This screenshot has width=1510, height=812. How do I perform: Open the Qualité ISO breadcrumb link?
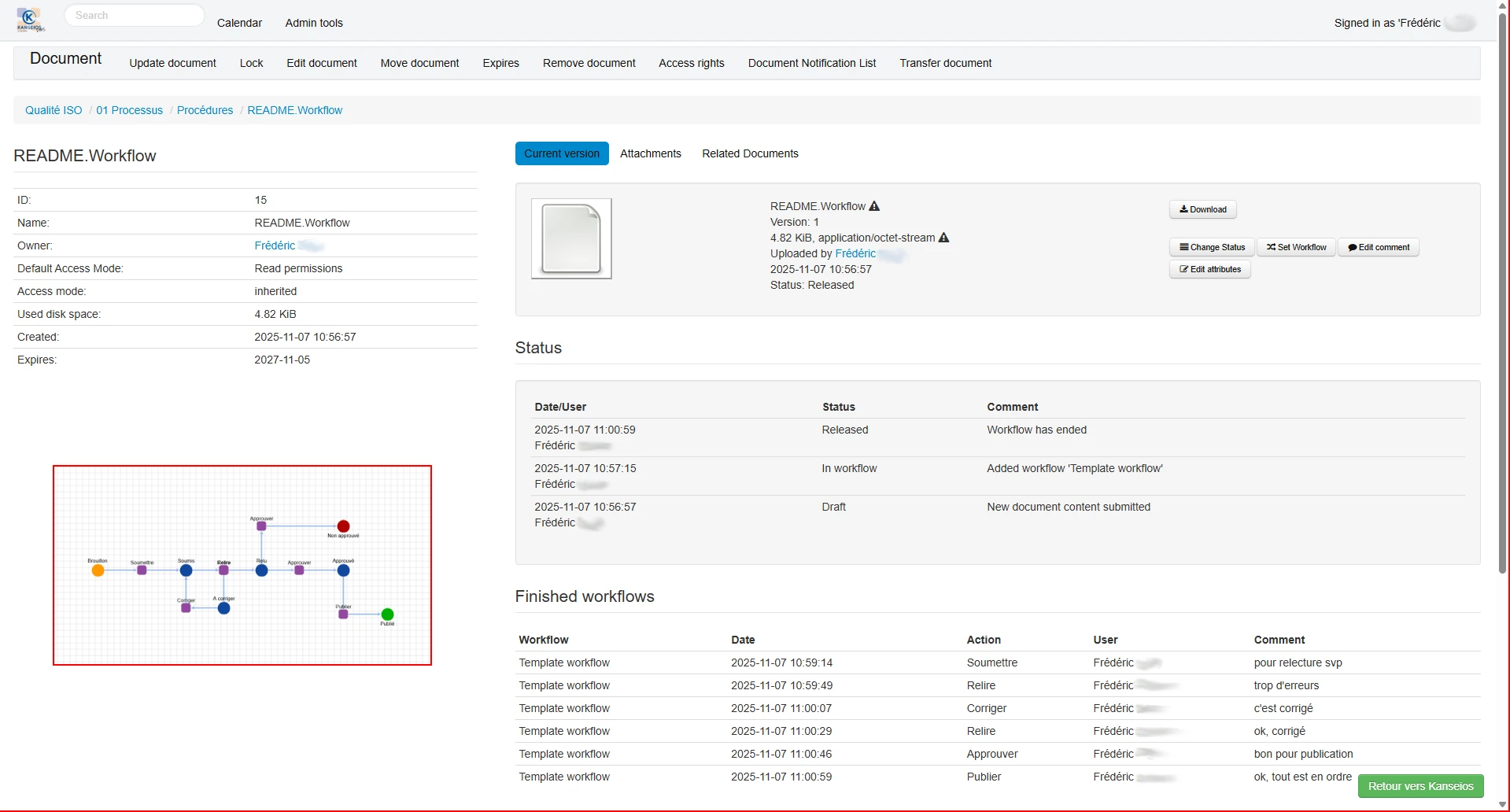53,110
